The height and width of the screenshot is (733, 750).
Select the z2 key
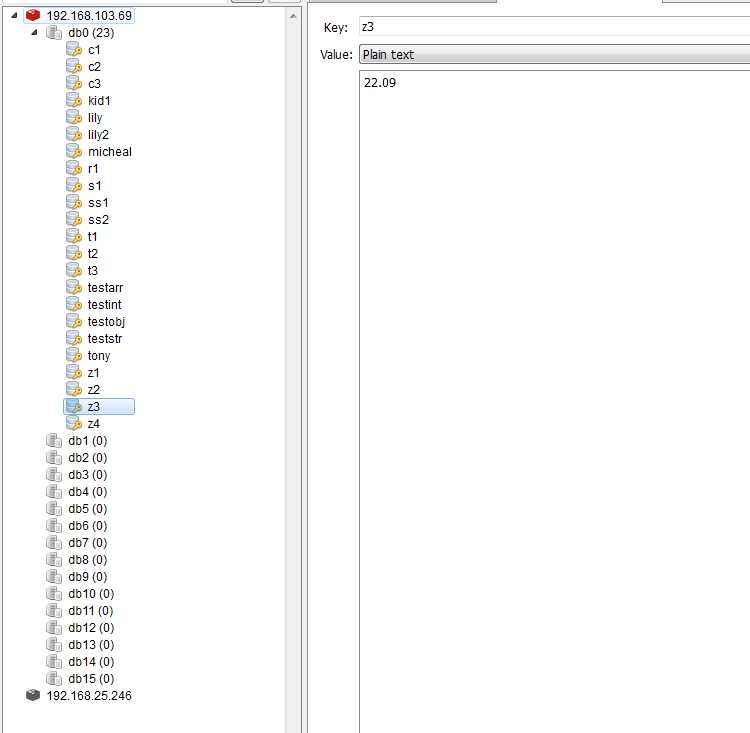[x=93, y=389]
